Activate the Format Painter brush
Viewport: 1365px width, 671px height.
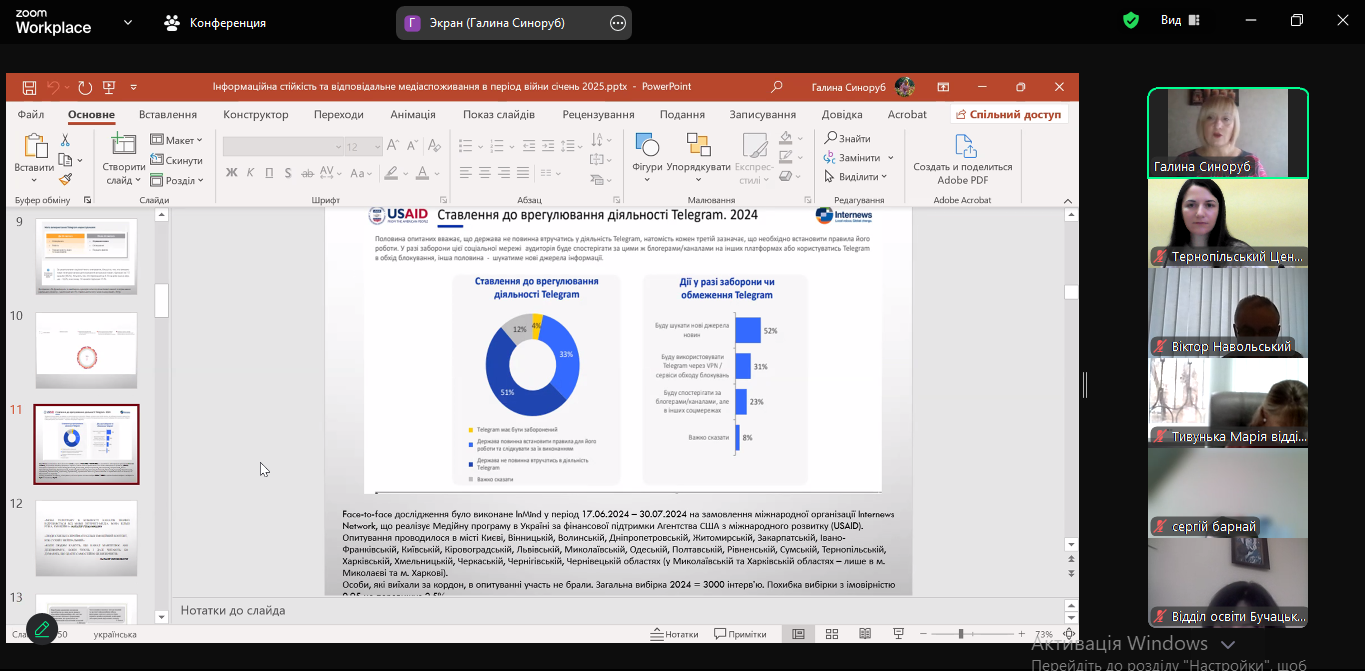pyautogui.click(x=65, y=179)
